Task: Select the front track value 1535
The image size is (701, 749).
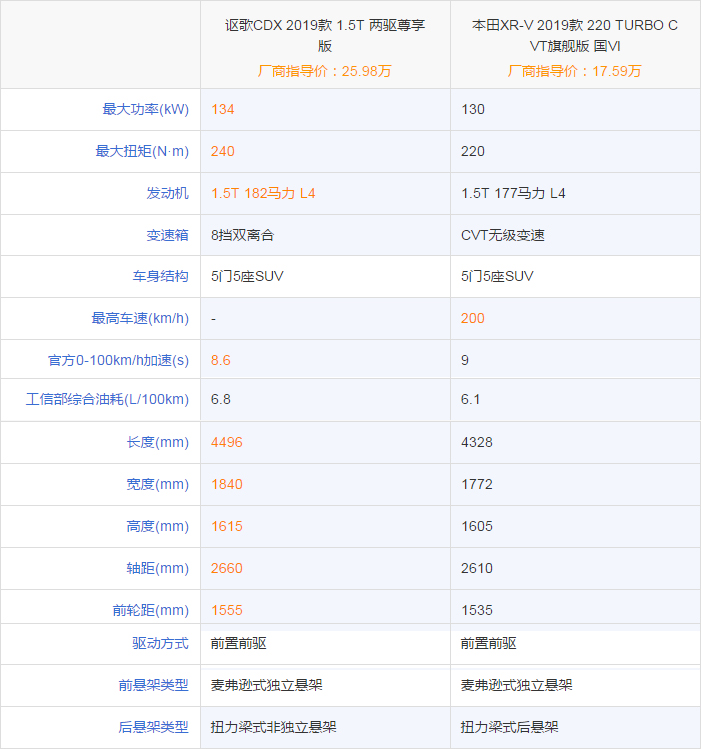Action: (x=477, y=610)
